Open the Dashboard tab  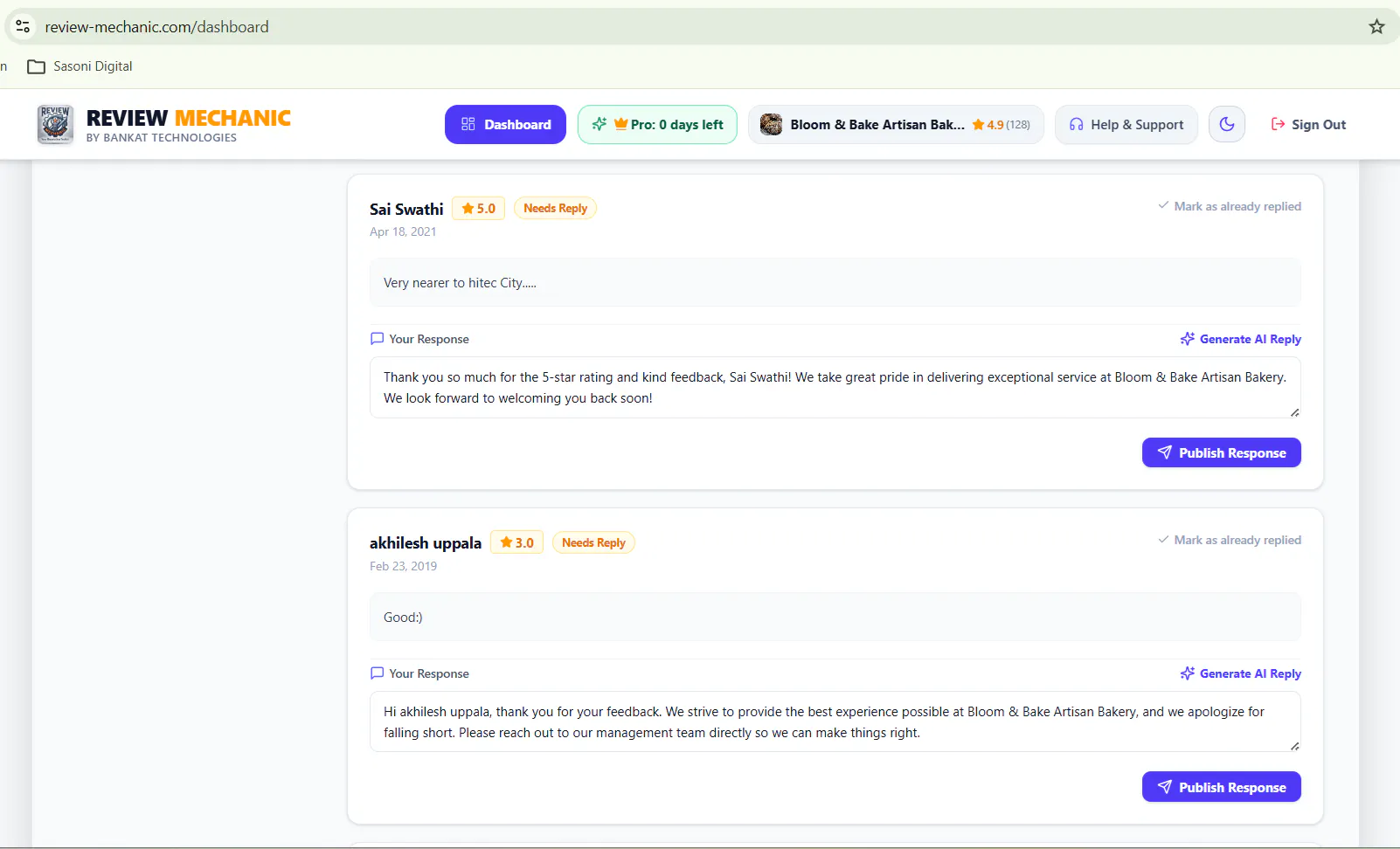click(x=505, y=125)
